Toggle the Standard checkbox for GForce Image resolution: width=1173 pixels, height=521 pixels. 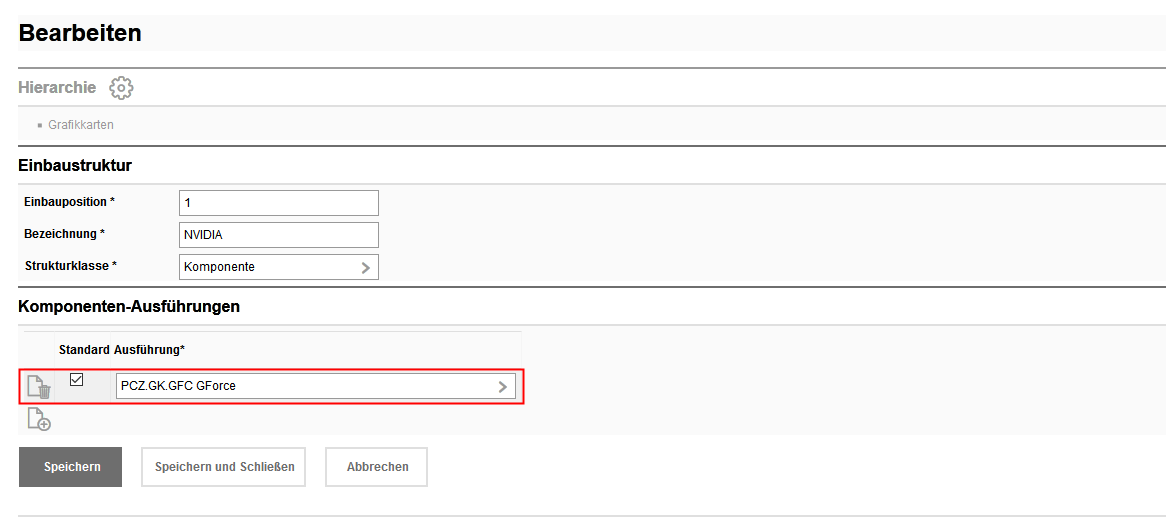[77, 380]
